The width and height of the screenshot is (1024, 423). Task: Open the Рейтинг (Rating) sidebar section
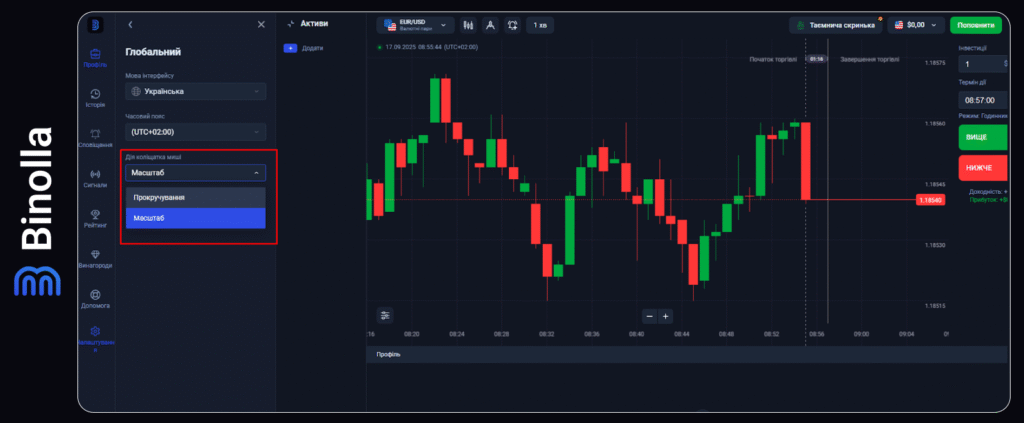[x=95, y=216]
